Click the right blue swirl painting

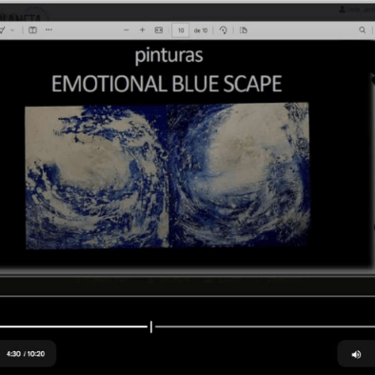pyautogui.click(x=238, y=175)
